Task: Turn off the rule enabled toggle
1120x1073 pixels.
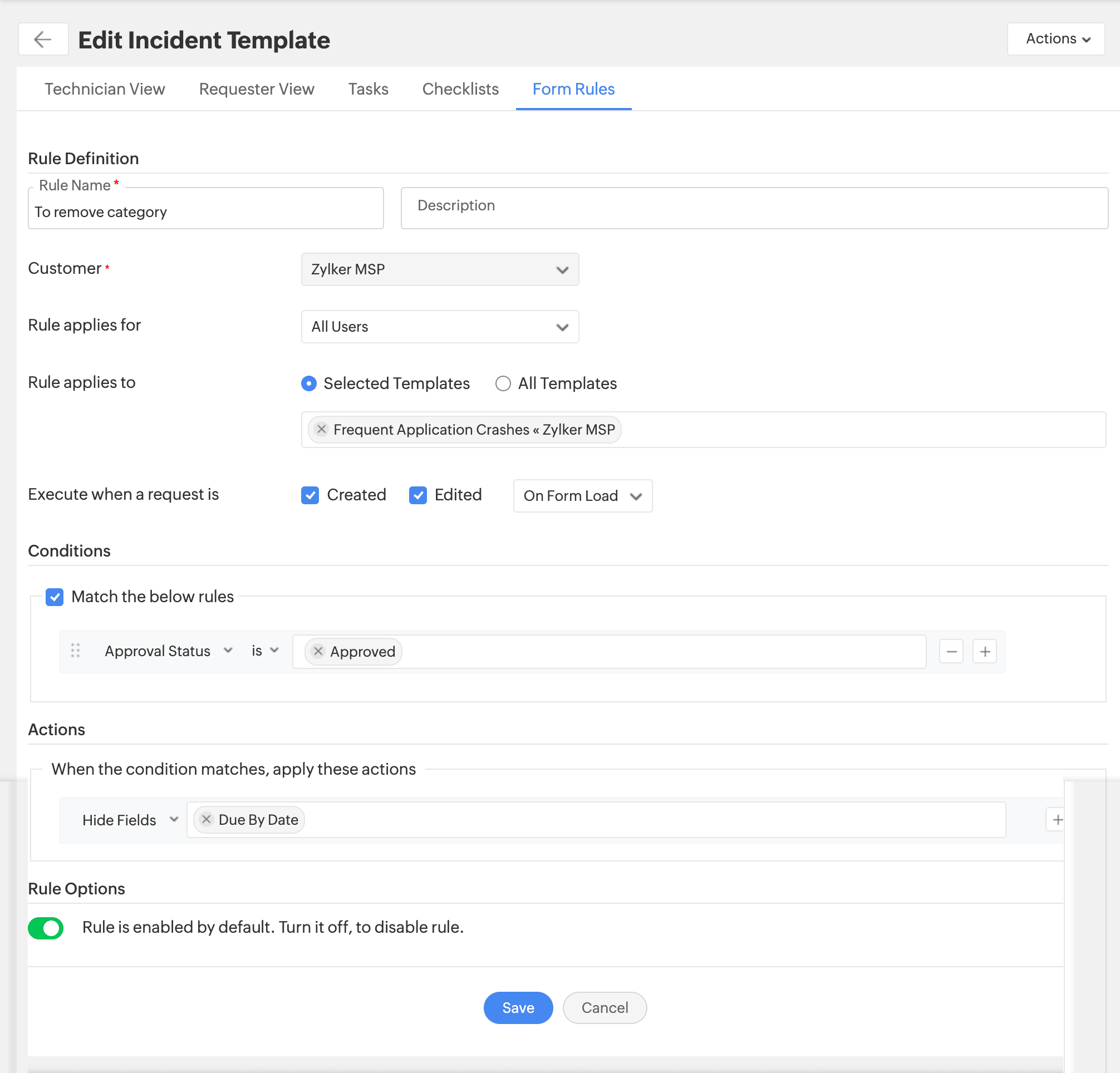Action: point(46,927)
